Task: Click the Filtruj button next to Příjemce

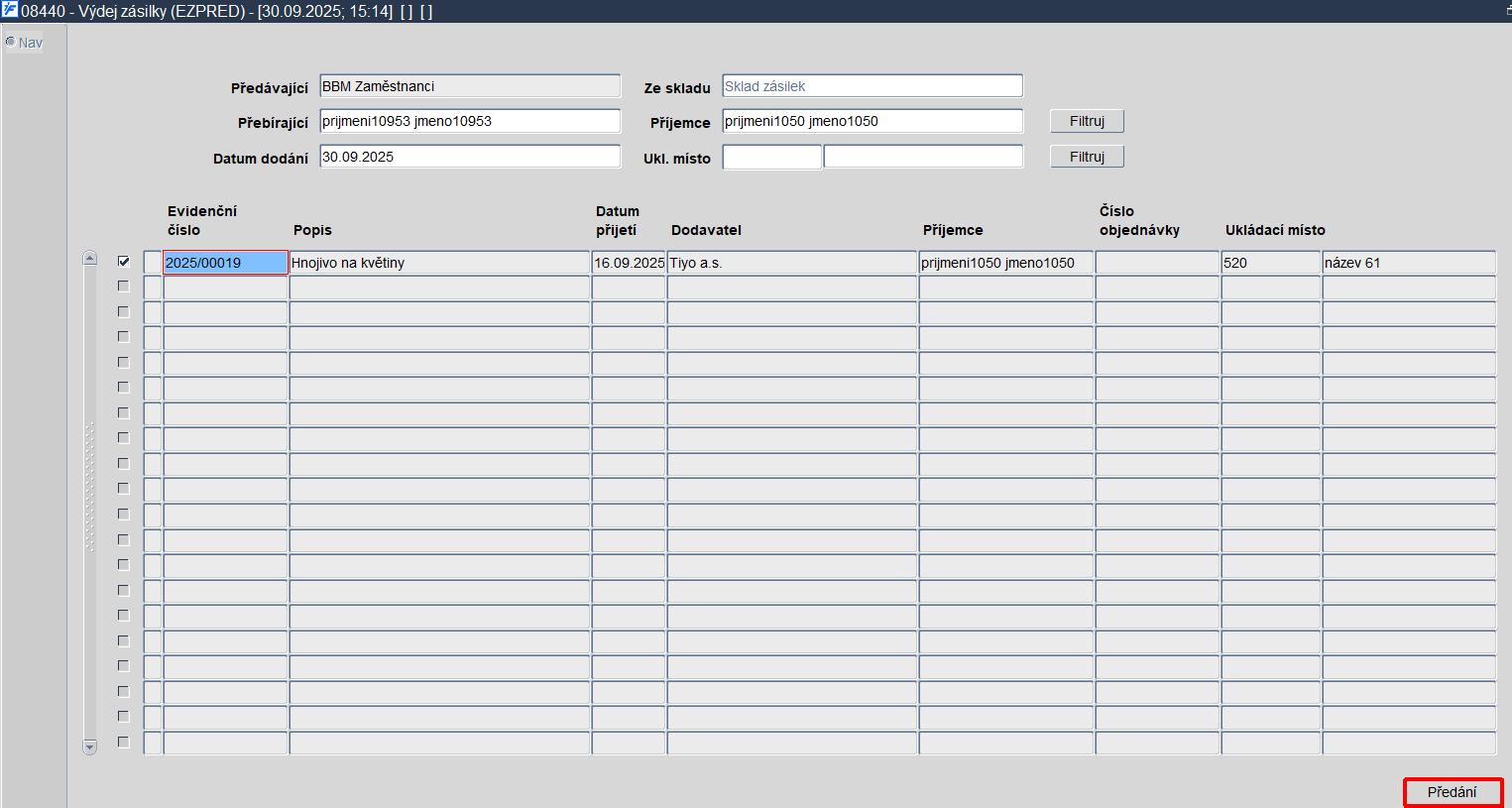Action: coord(1087,121)
